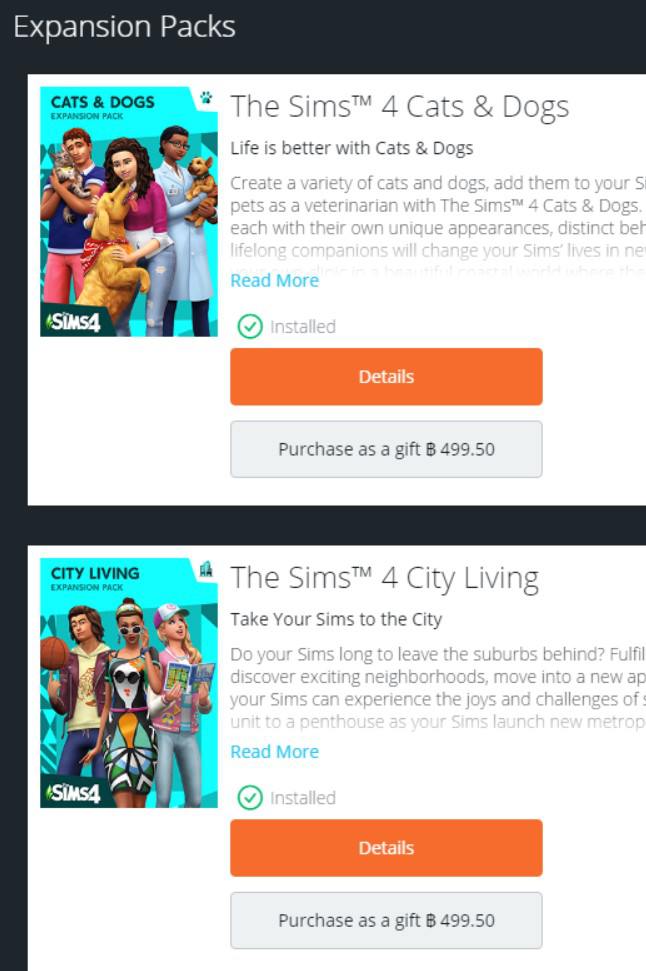Viewport: 646px width, 971px height.
Task: Expand City Living description with Read More
Action: click(x=274, y=752)
